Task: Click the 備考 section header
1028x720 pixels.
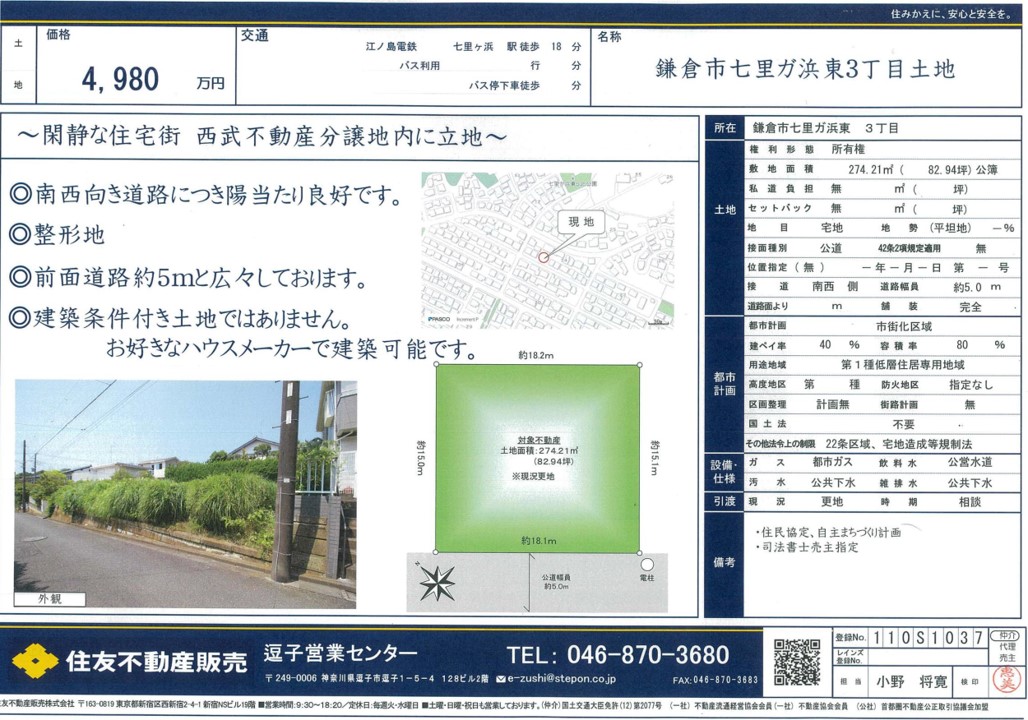Action: (x=724, y=563)
